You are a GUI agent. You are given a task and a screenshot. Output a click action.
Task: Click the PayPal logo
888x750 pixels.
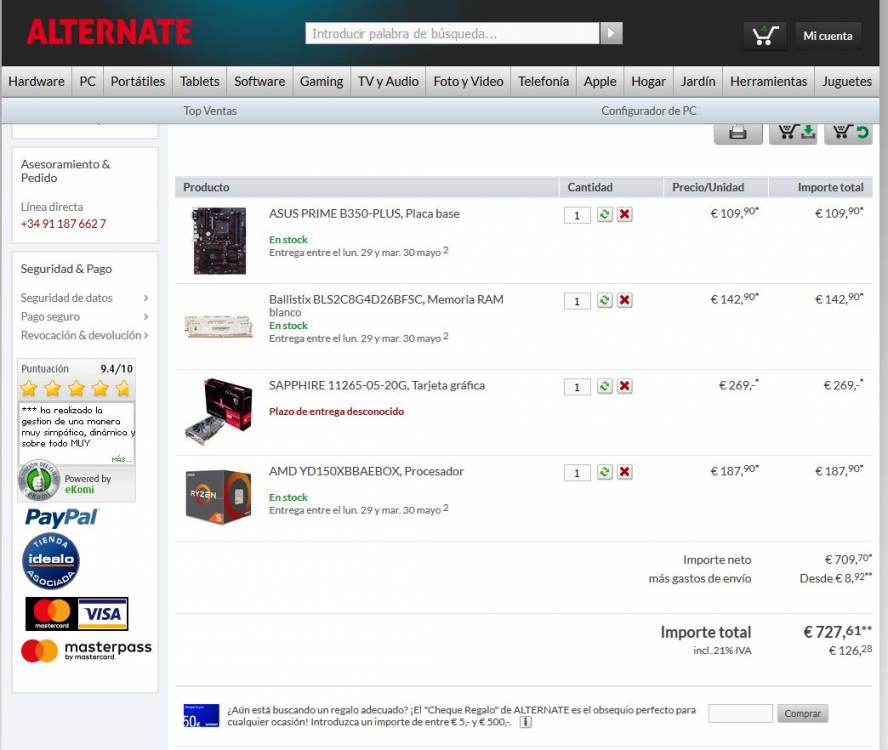61,517
